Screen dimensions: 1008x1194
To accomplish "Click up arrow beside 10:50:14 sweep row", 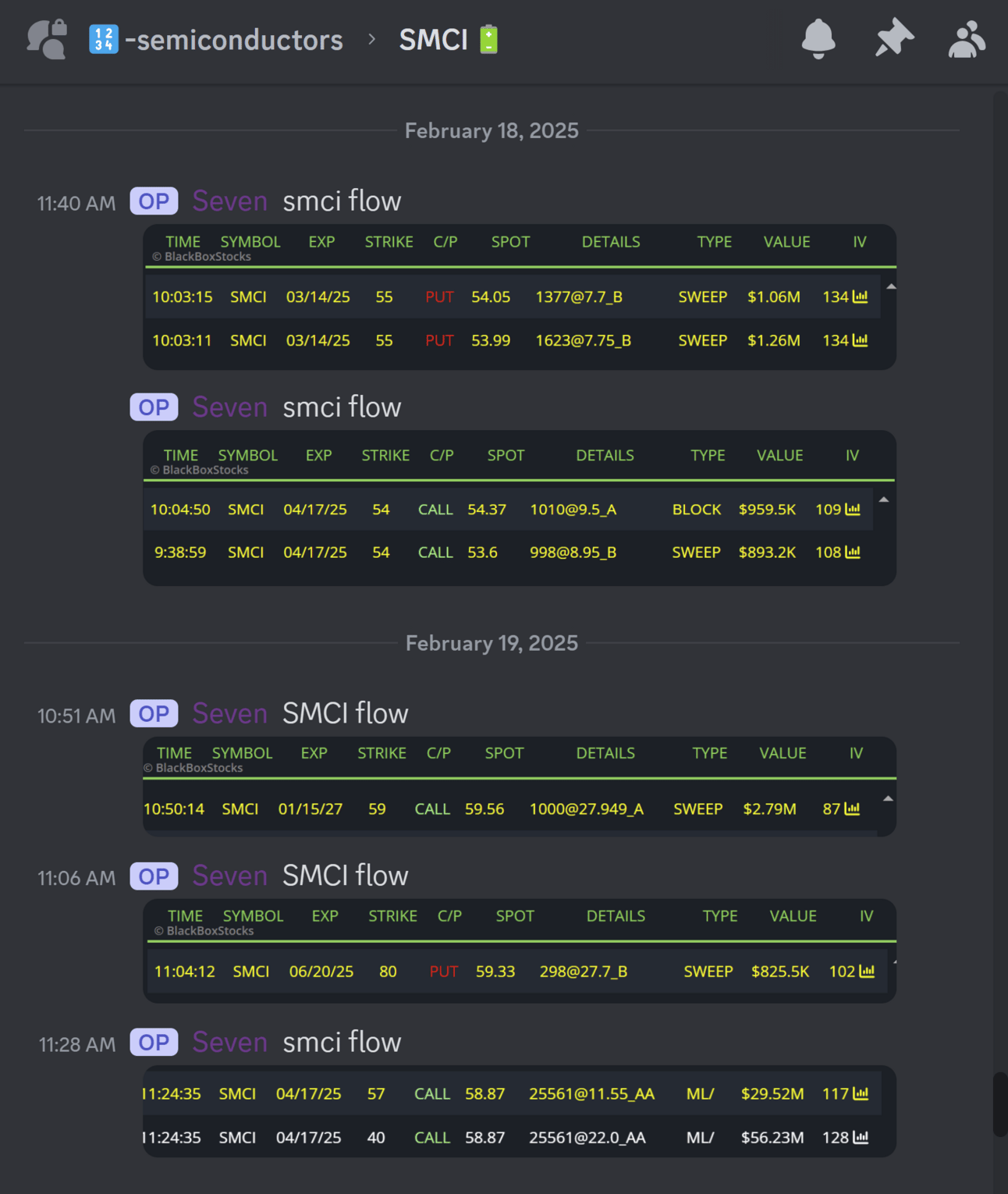I will (x=888, y=798).
